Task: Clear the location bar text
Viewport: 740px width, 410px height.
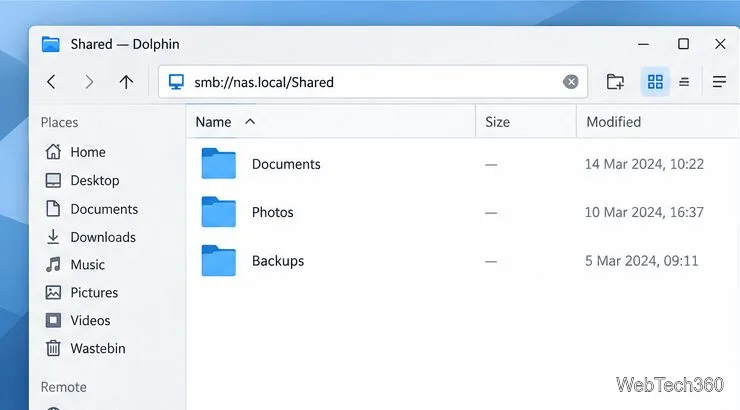Action: [571, 82]
